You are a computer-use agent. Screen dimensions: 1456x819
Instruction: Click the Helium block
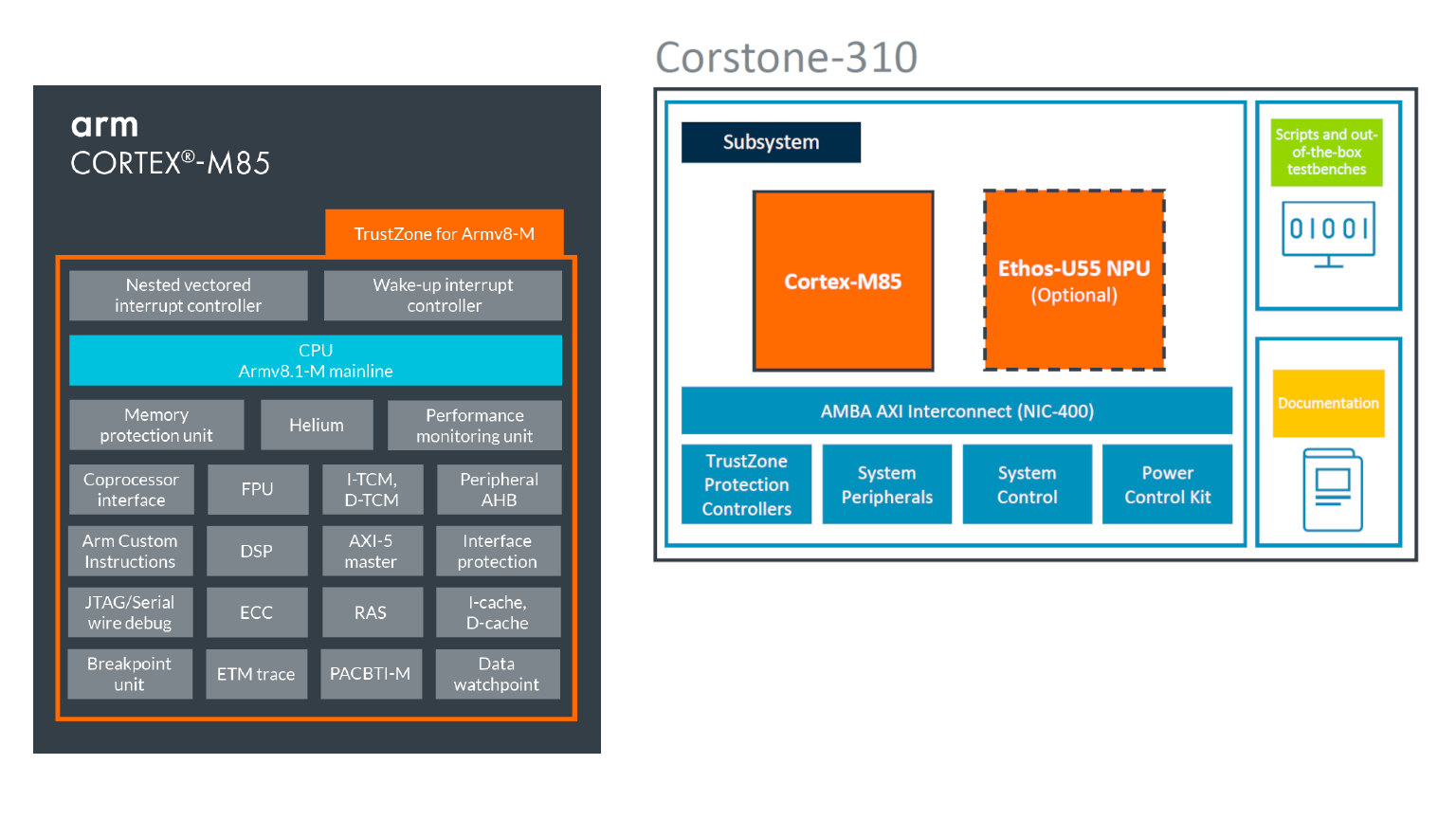(x=317, y=424)
